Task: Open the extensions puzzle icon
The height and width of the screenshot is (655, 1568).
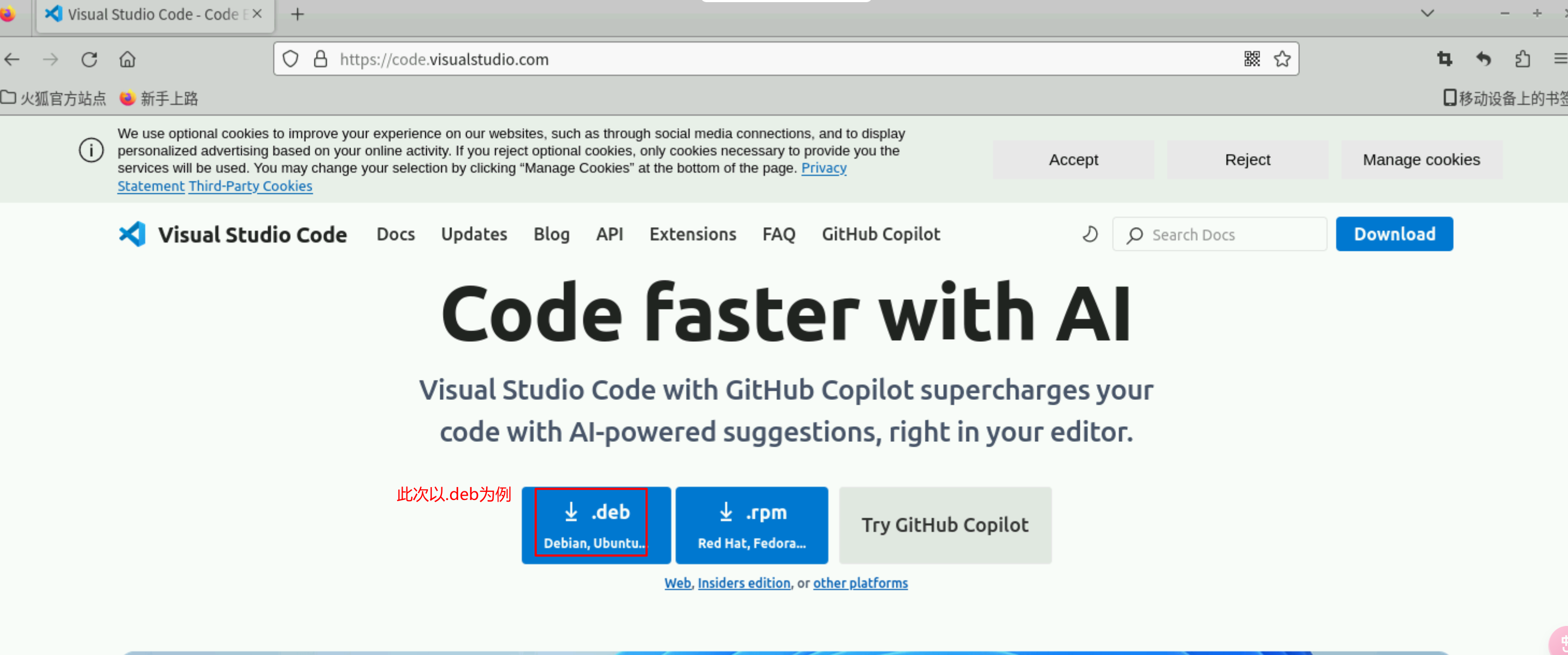Action: [1522, 59]
